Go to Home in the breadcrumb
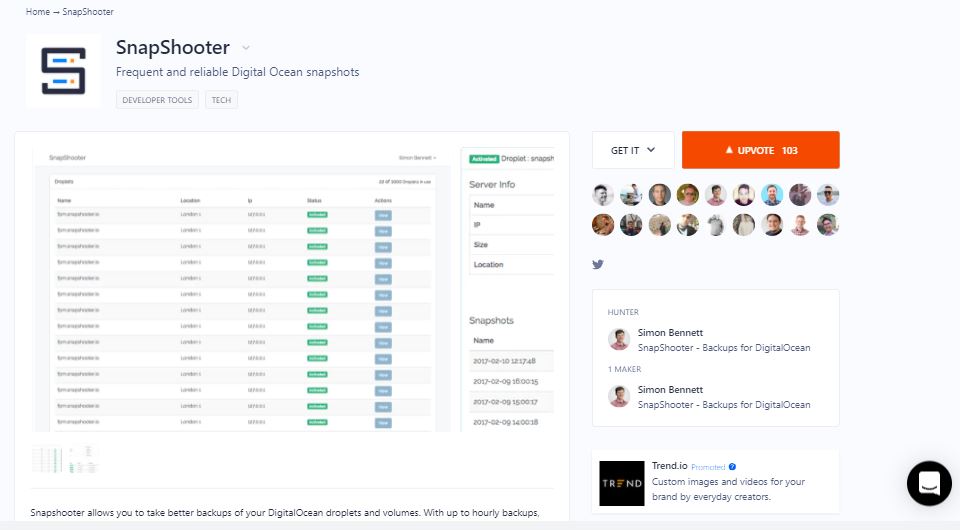 pos(37,12)
